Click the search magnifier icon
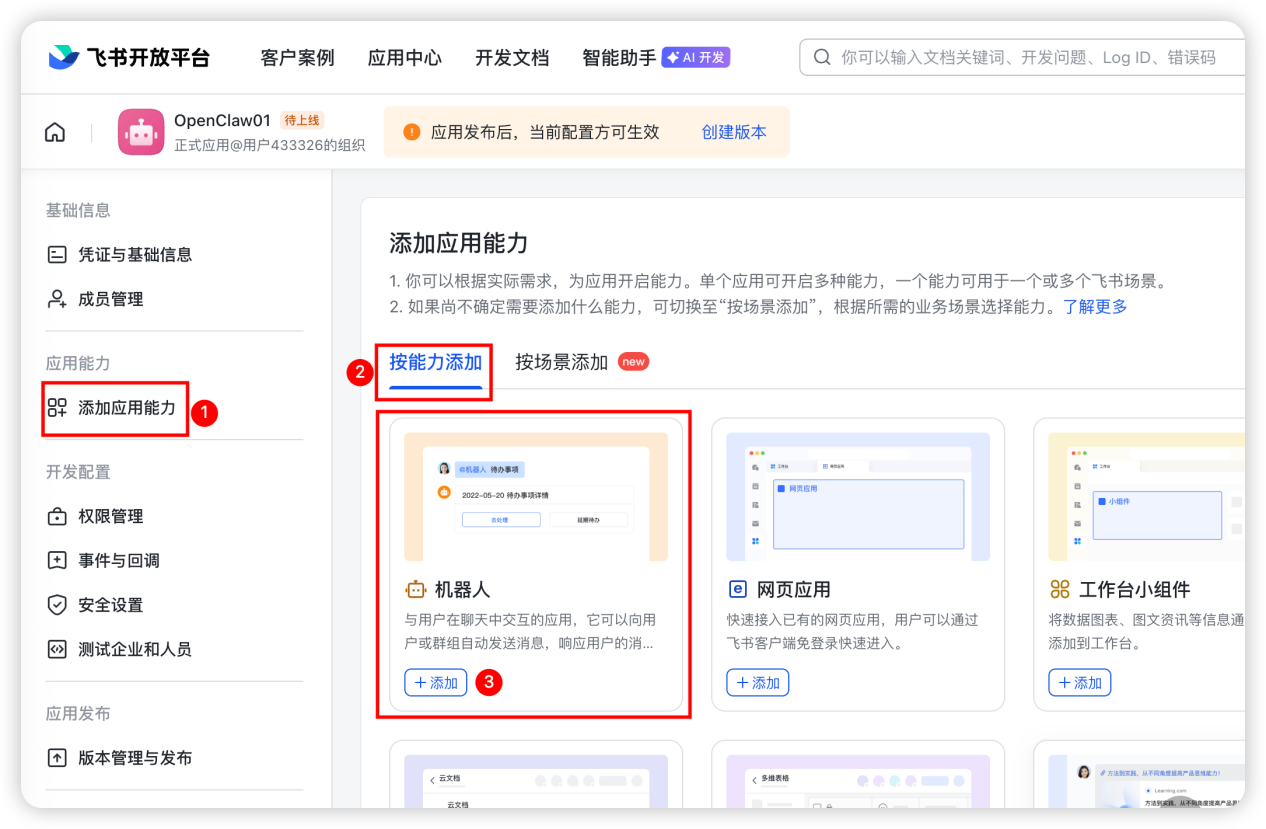Viewport: 1266px width, 829px height. tap(822, 57)
